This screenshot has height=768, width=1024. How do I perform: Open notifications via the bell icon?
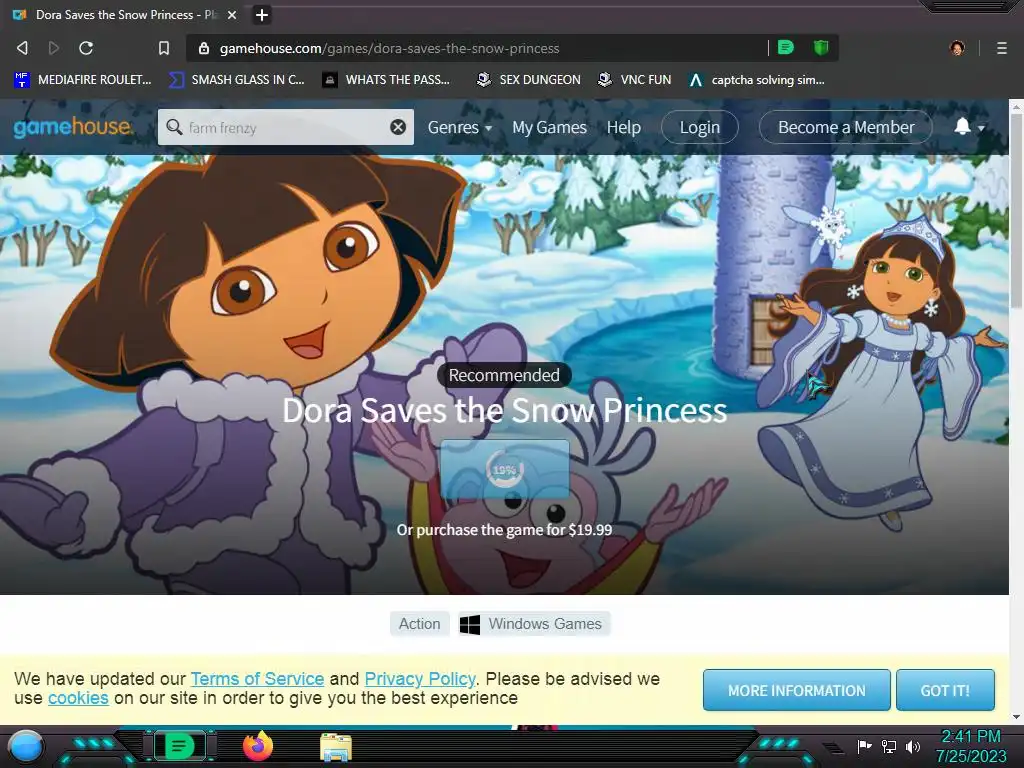tap(962, 126)
